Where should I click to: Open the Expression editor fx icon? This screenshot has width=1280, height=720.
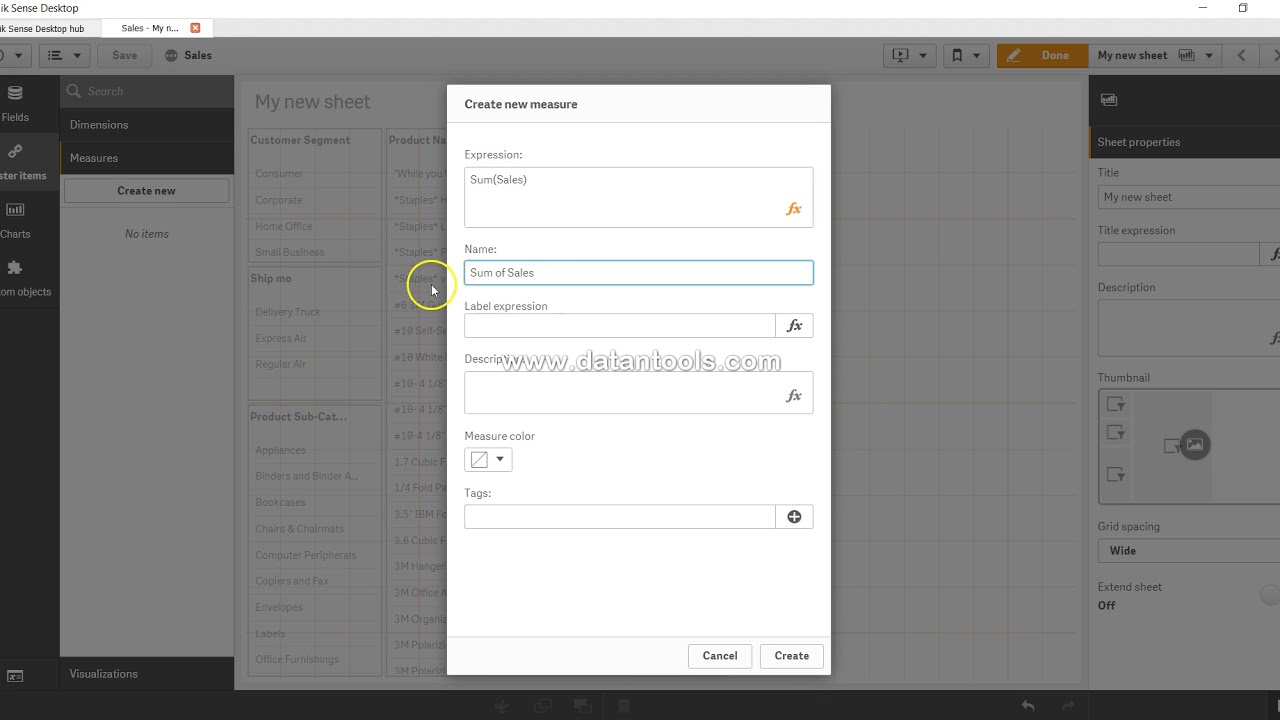(x=793, y=209)
